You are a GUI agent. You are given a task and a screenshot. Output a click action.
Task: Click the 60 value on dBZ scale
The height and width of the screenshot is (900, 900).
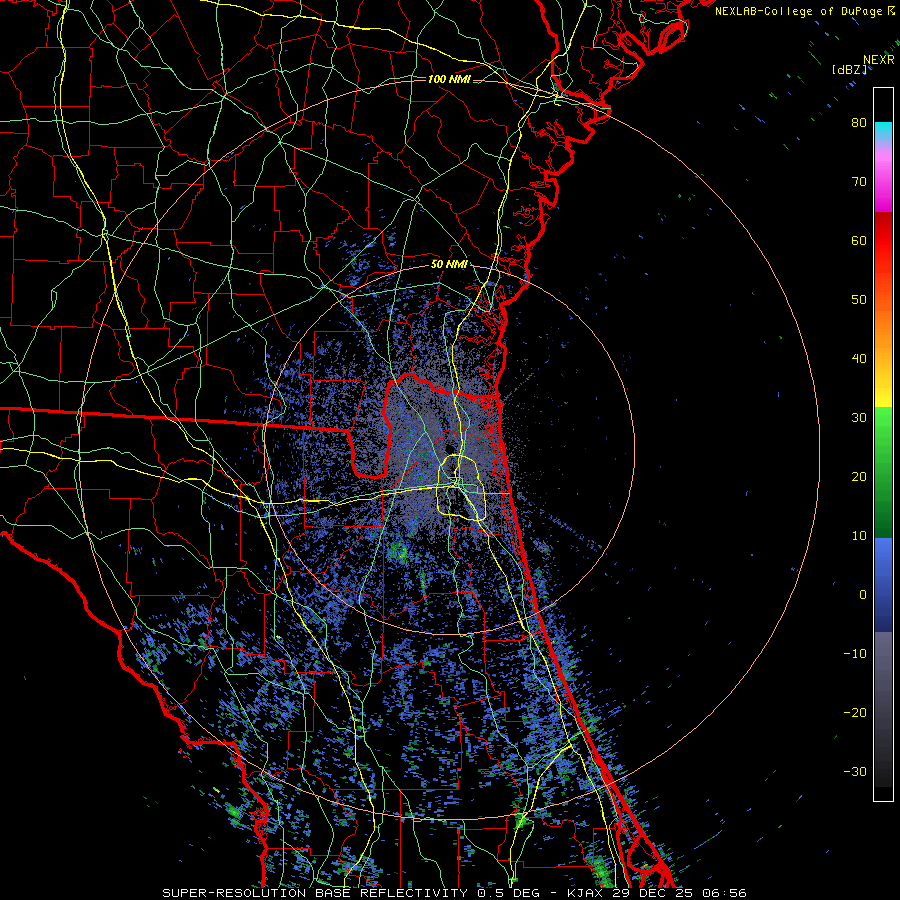click(x=859, y=240)
